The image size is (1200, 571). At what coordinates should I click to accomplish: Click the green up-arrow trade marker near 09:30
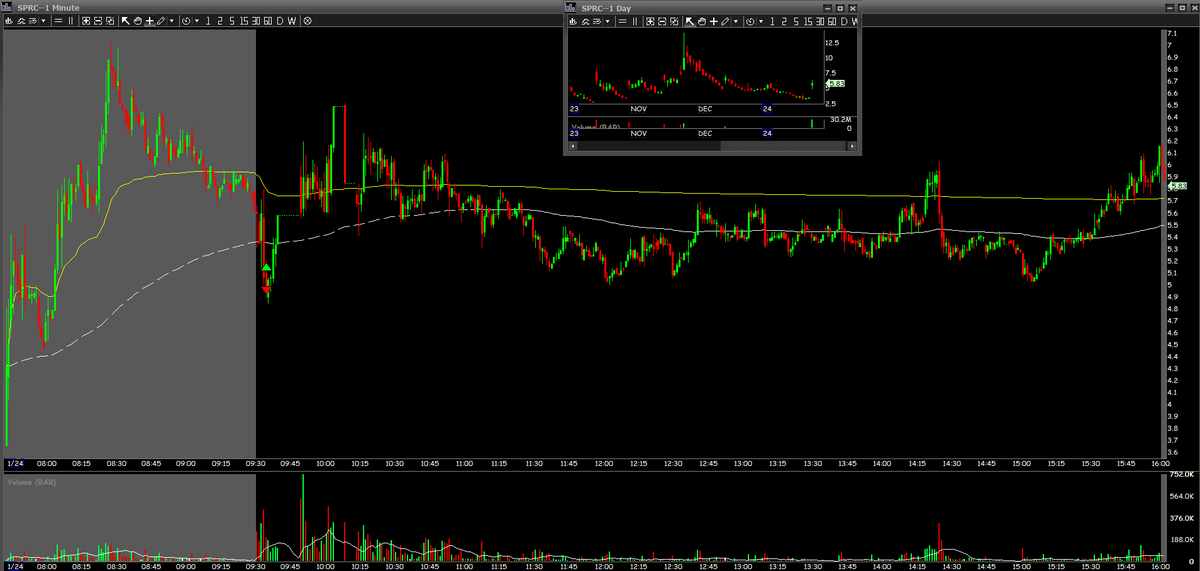(x=266, y=268)
